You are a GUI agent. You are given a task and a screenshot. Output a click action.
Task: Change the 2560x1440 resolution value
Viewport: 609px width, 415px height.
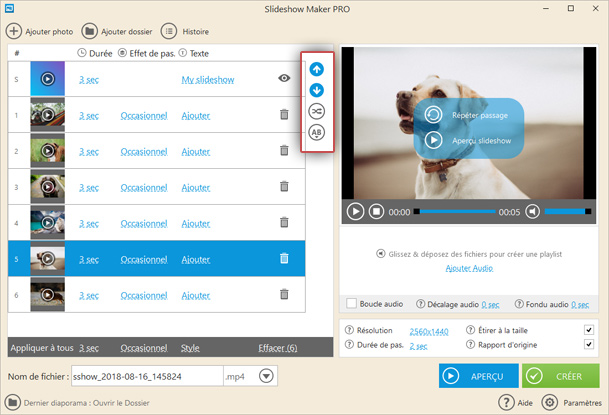pyautogui.click(x=429, y=332)
